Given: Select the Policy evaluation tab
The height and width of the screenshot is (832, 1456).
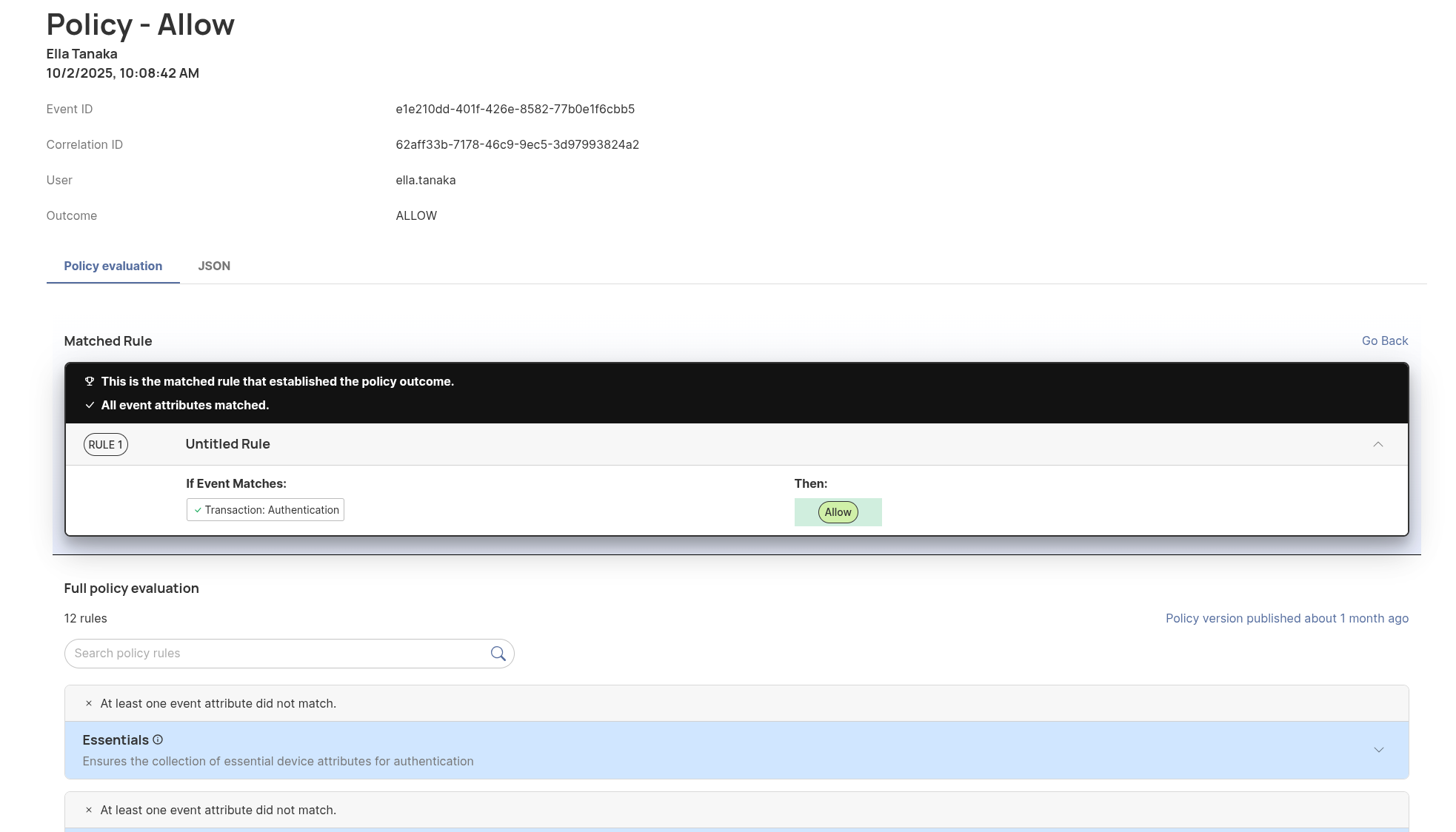Looking at the screenshot, I should click(x=113, y=266).
